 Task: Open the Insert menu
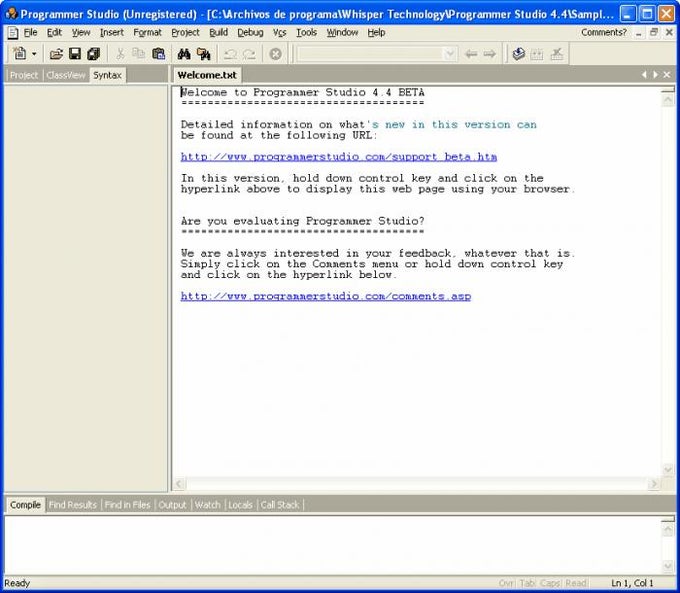(112, 33)
